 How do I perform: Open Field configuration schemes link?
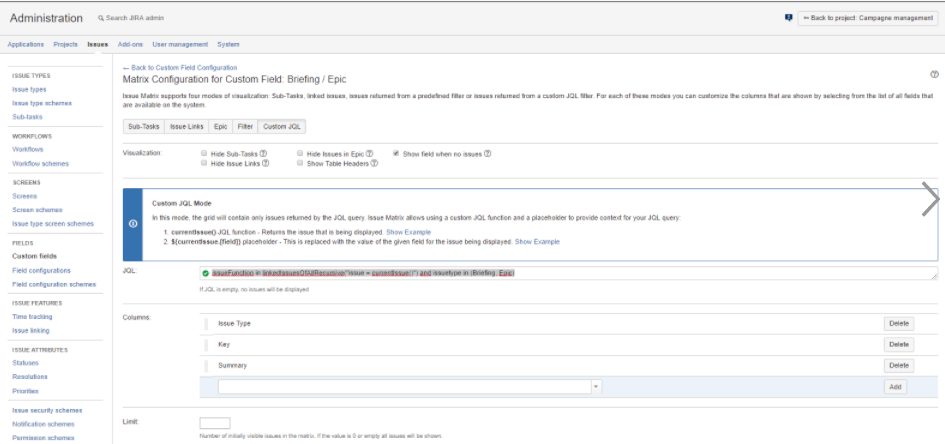tap(54, 284)
